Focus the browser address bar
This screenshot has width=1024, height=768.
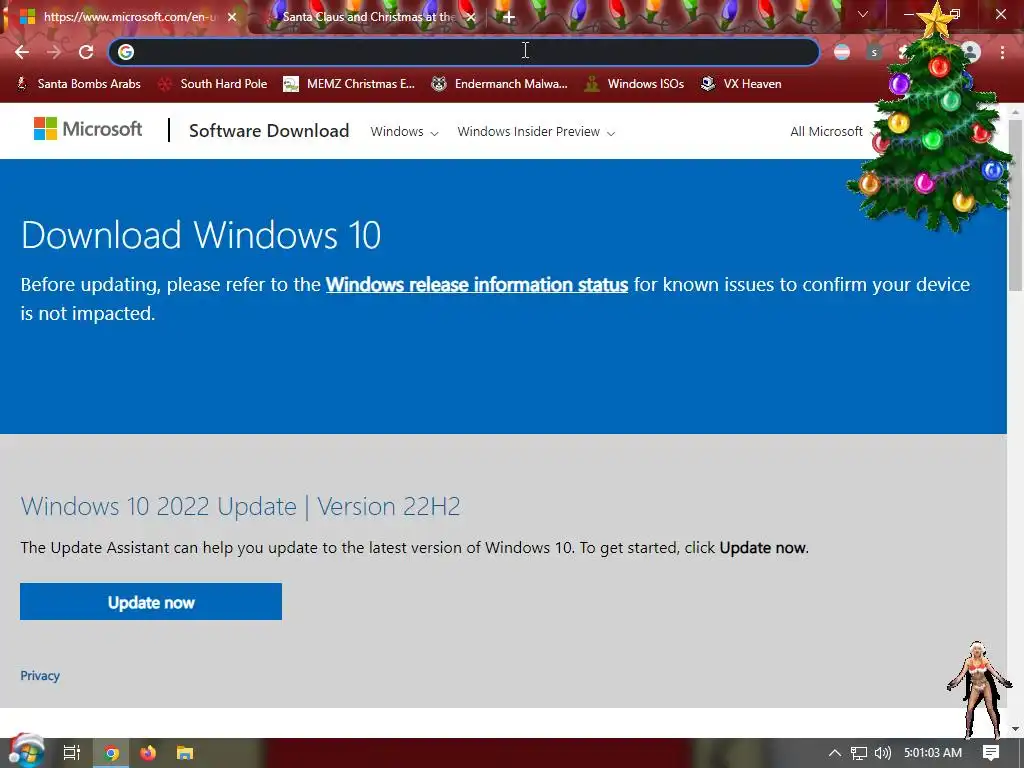tap(464, 52)
